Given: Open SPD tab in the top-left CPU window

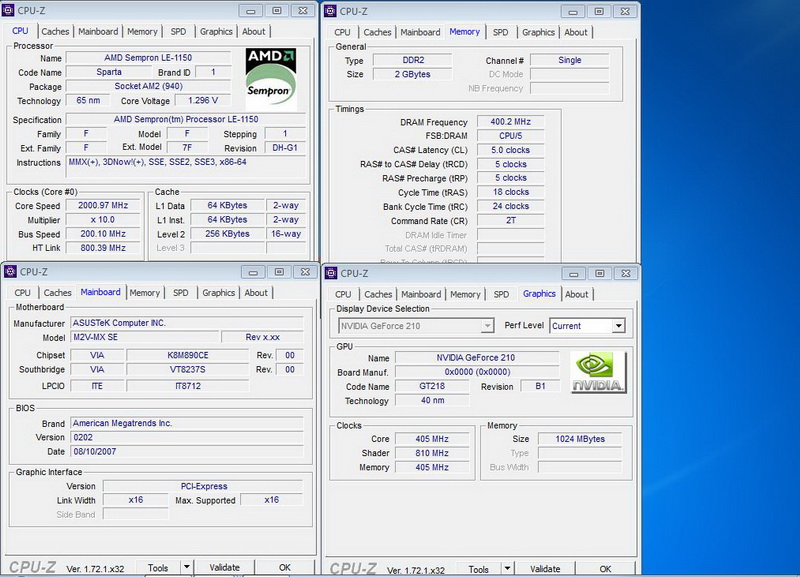Looking at the screenshot, I should pos(178,32).
